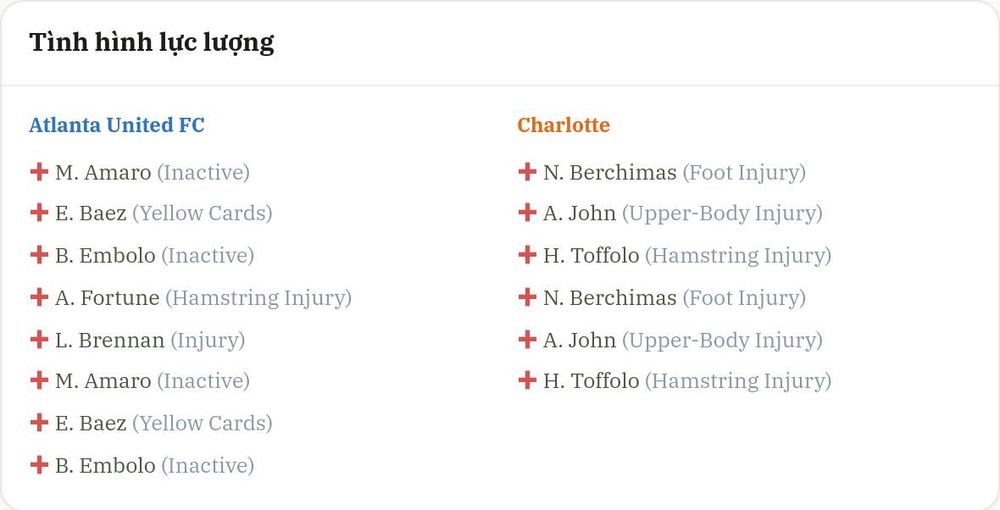Click the Tình hình lực lượng heading
This screenshot has height=510, width=1000.
click(152, 43)
